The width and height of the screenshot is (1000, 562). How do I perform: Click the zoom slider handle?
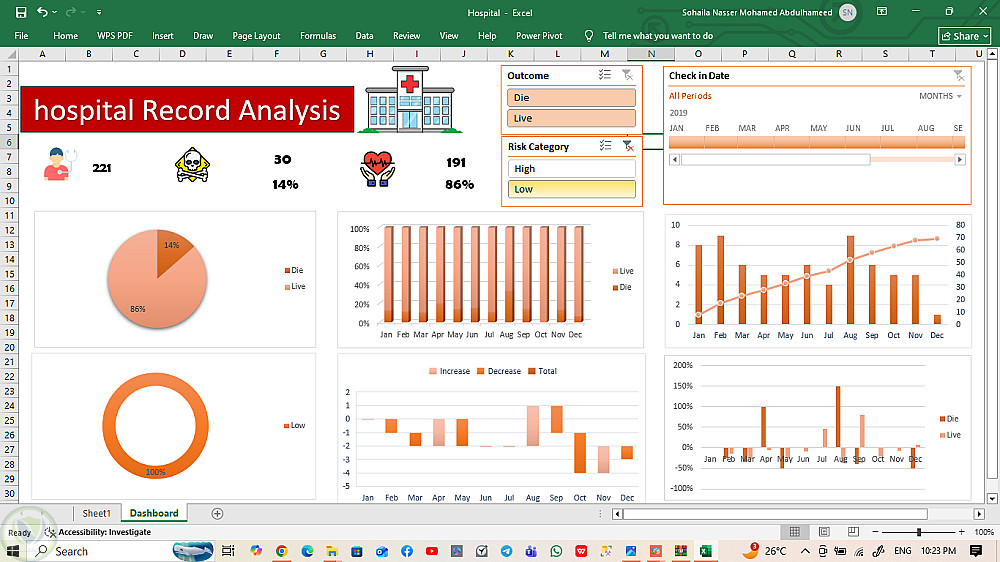tap(918, 532)
